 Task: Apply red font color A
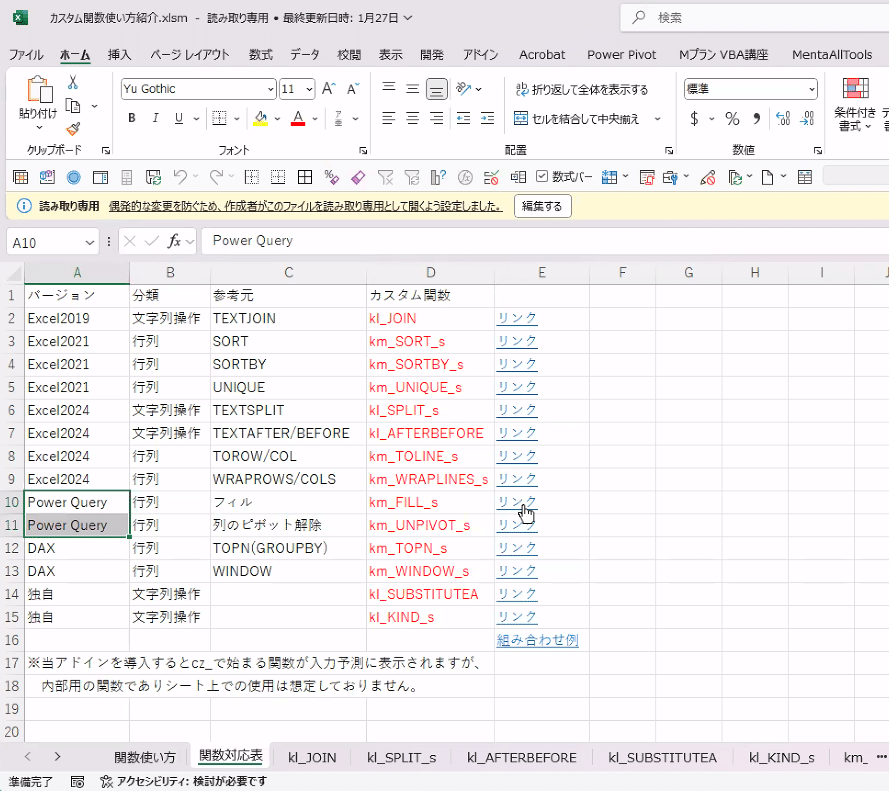point(298,118)
